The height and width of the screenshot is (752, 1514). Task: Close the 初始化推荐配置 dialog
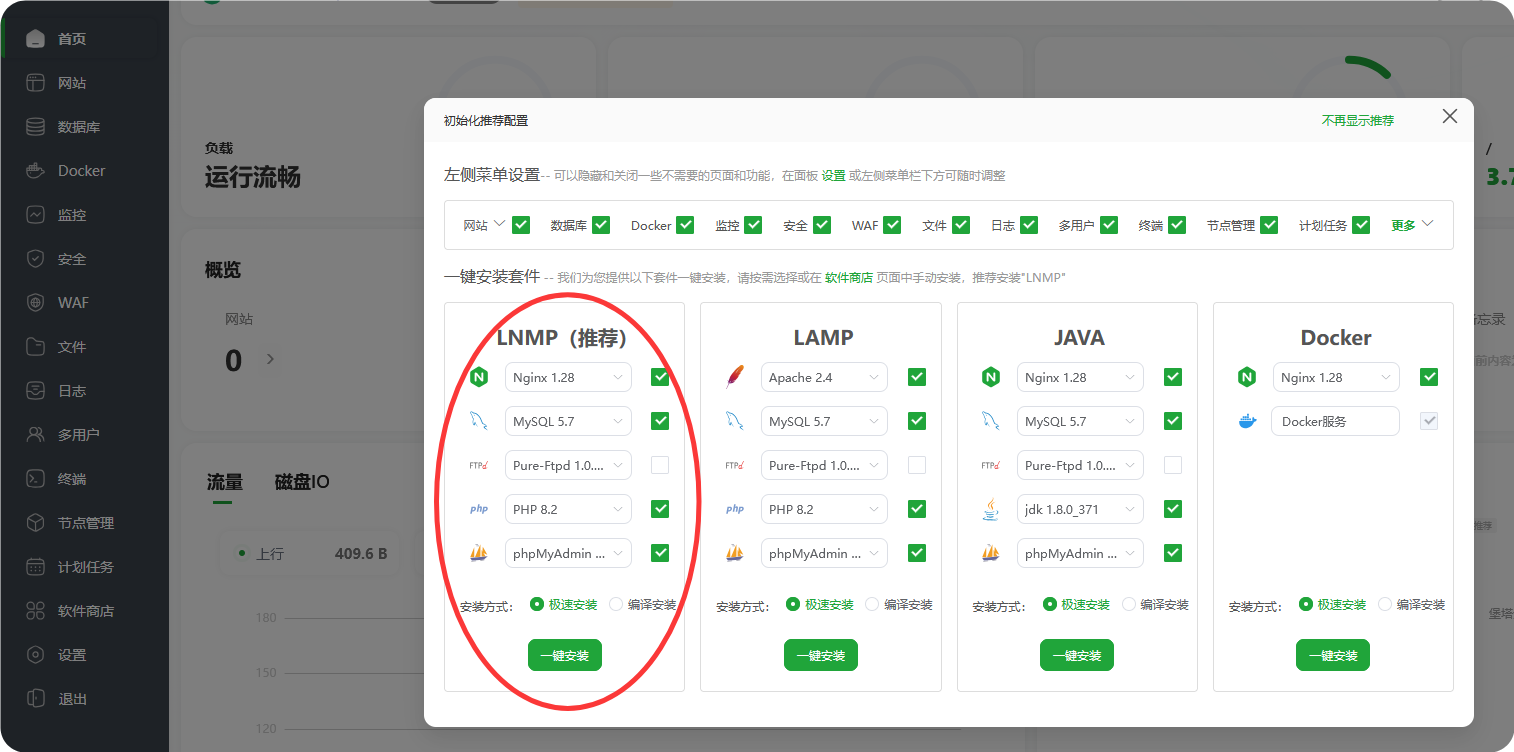(1450, 116)
